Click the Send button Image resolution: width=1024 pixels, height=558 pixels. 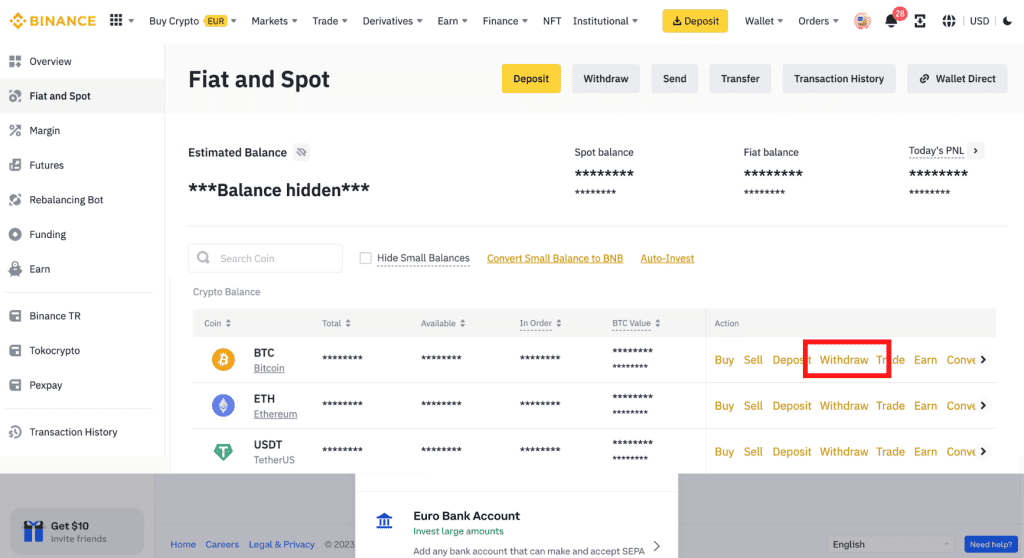675,78
